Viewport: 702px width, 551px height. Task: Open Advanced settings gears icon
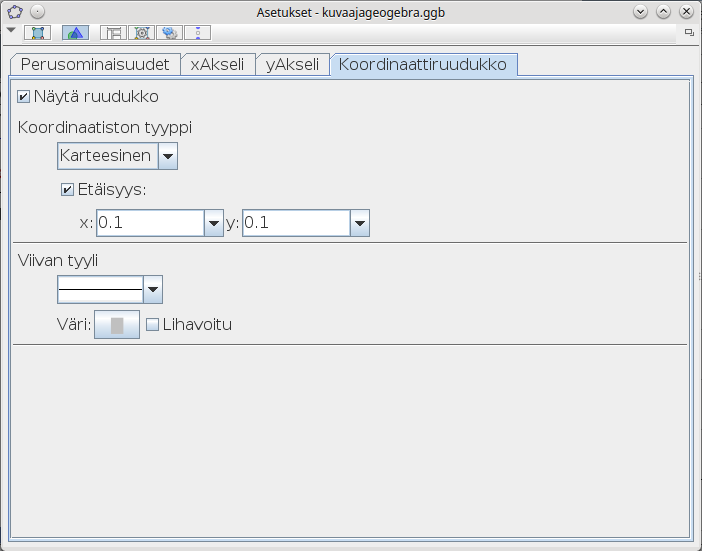[x=169, y=32]
